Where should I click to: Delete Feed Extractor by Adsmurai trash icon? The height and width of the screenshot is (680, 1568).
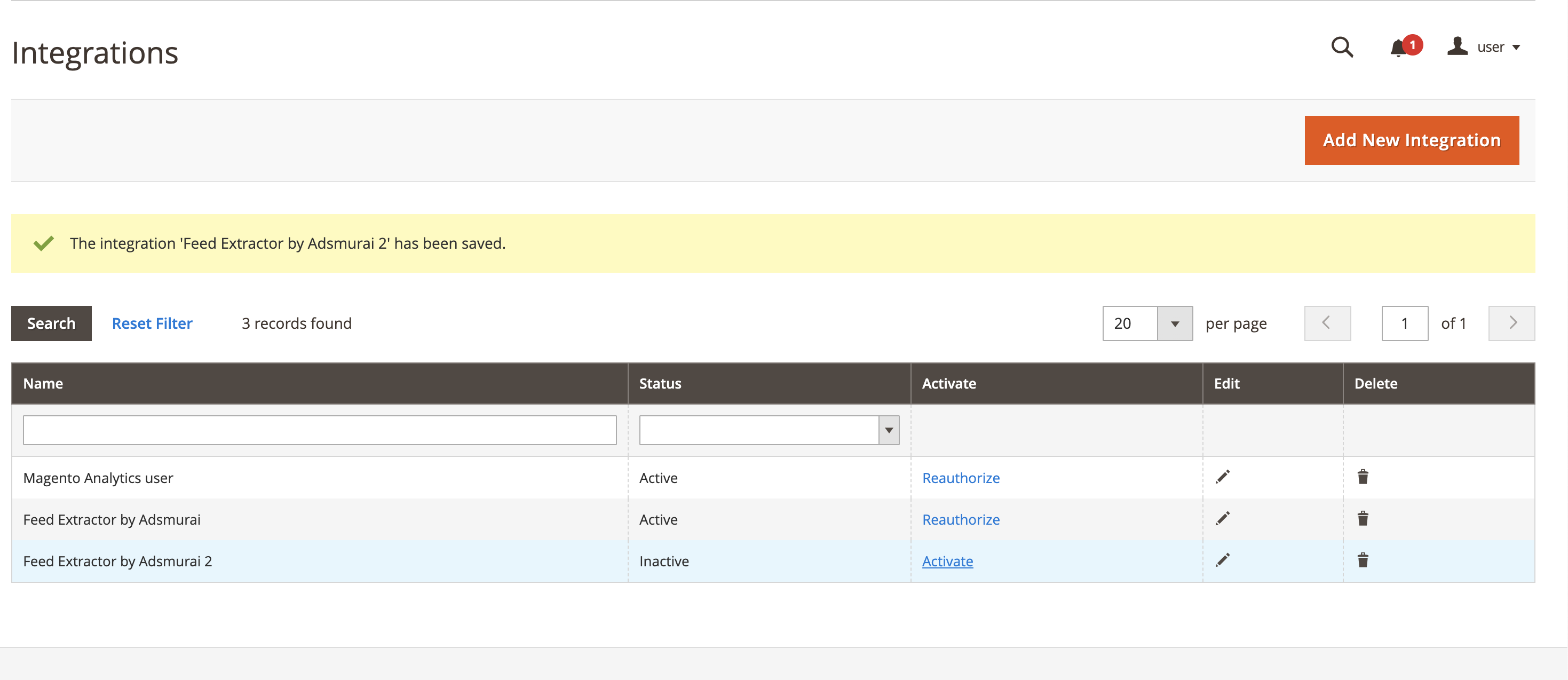tap(1363, 518)
